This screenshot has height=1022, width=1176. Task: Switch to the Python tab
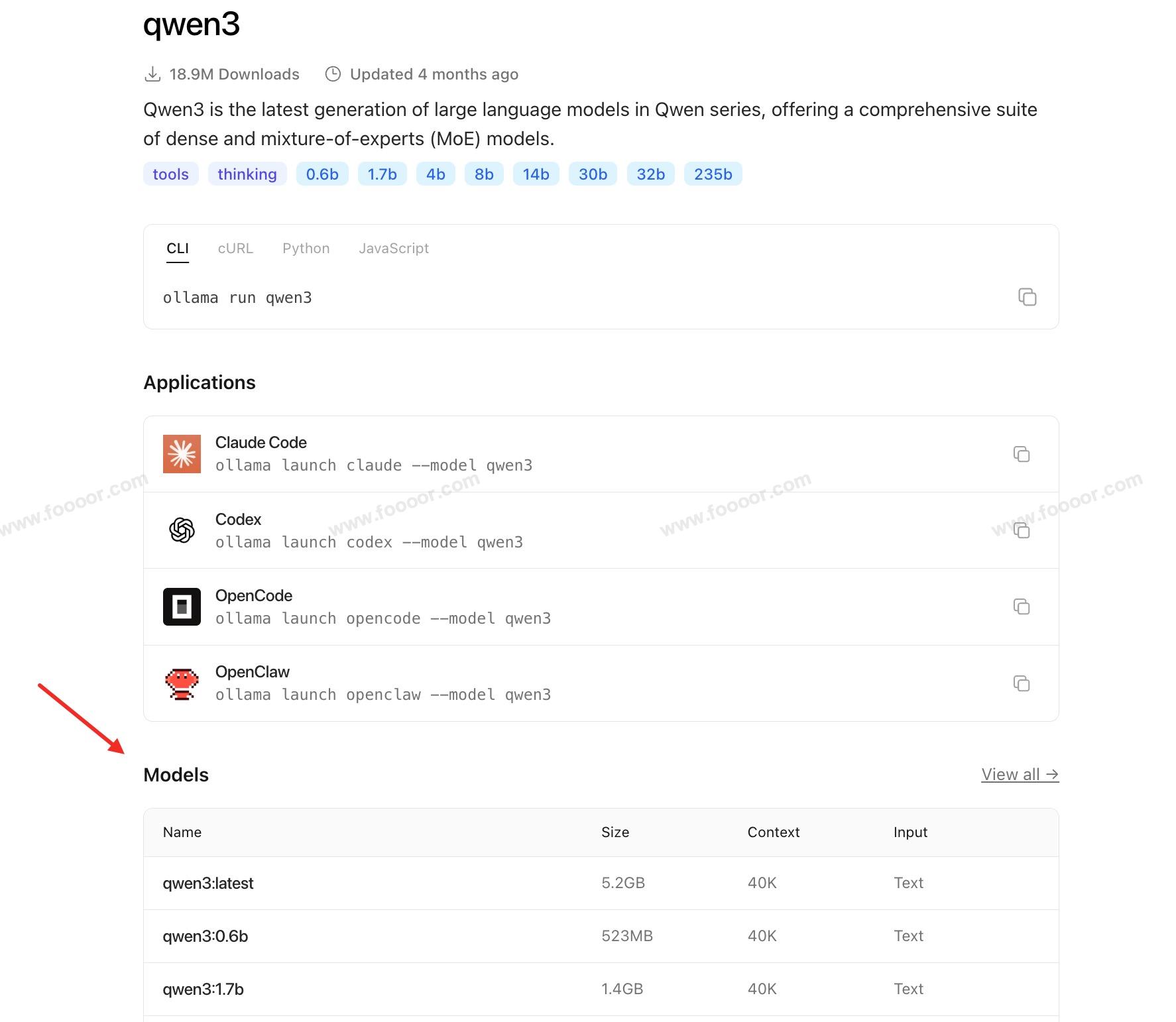[x=306, y=249]
